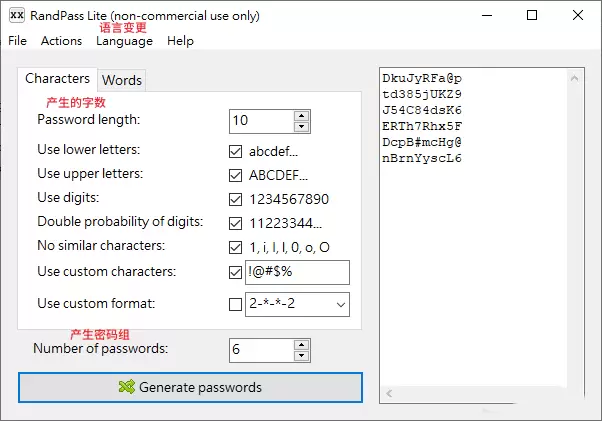This screenshot has width=602, height=421.
Task: Click the 1234567890 digits label
Action: pos(289,199)
